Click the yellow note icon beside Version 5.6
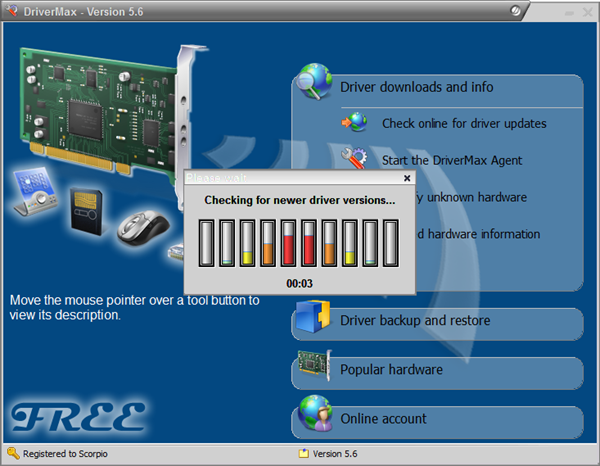The height and width of the screenshot is (466, 600). point(303,454)
